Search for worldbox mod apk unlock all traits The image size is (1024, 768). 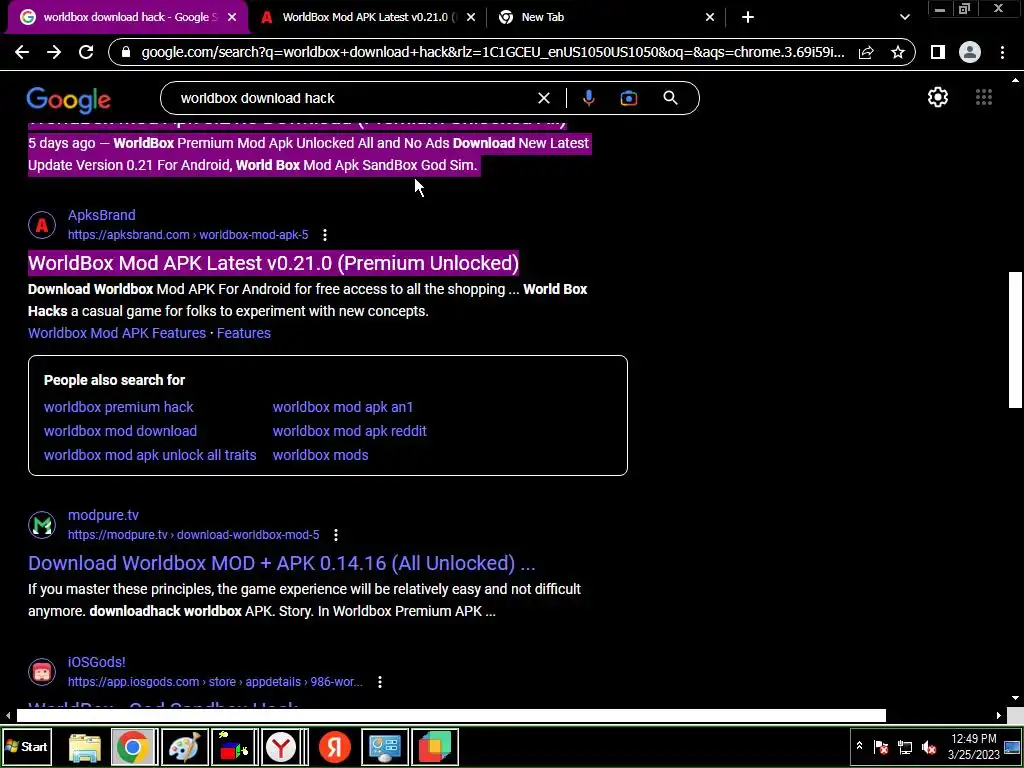[x=150, y=456]
